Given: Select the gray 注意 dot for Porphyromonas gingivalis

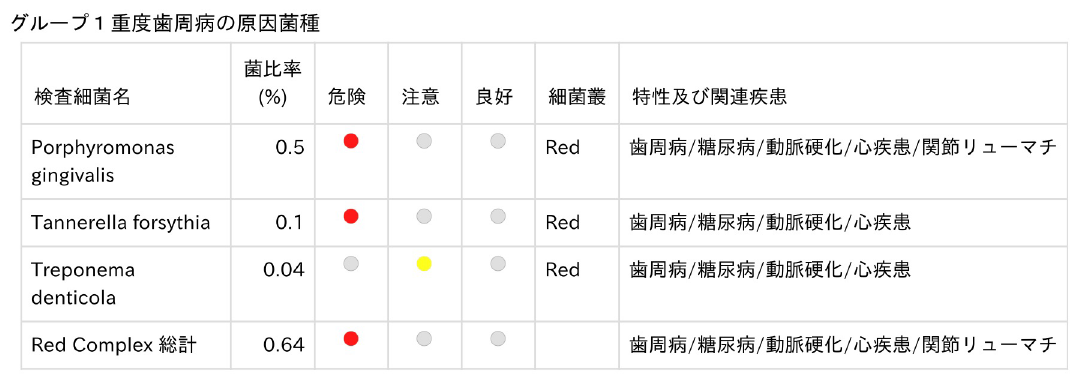Looking at the screenshot, I should pyautogui.click(x=424, y=142).
